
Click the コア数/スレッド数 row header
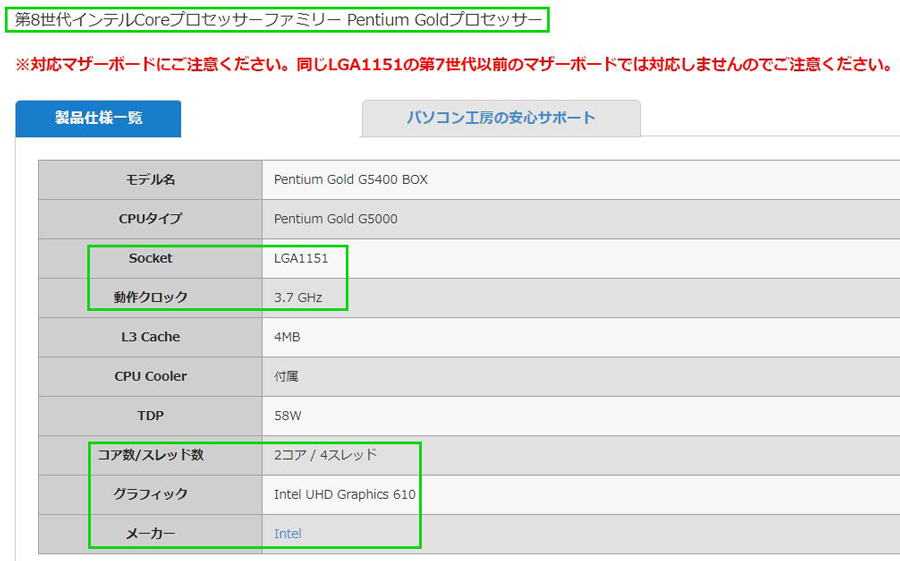150,455
